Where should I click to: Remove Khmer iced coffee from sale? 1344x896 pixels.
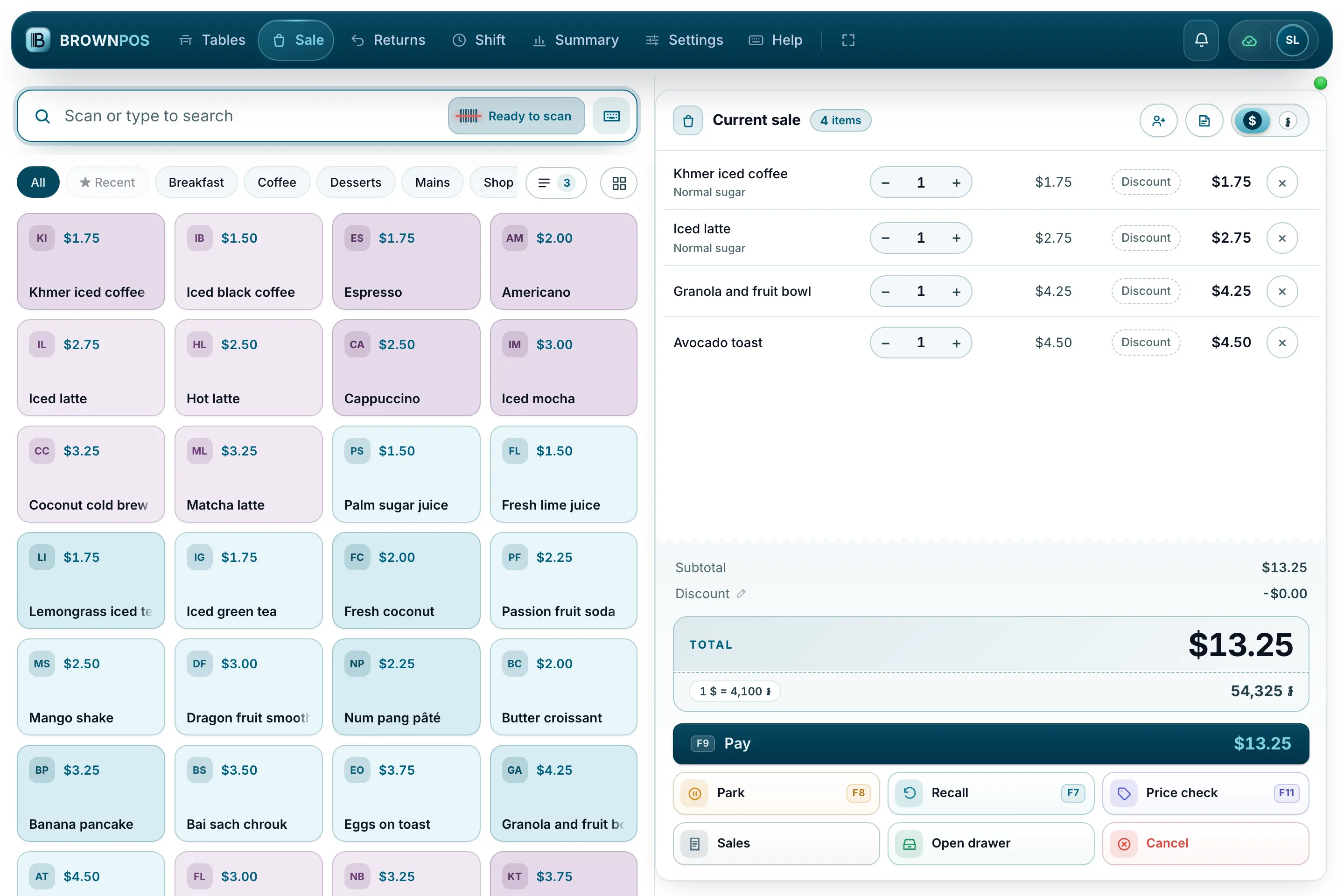(x=1282, y=183)
